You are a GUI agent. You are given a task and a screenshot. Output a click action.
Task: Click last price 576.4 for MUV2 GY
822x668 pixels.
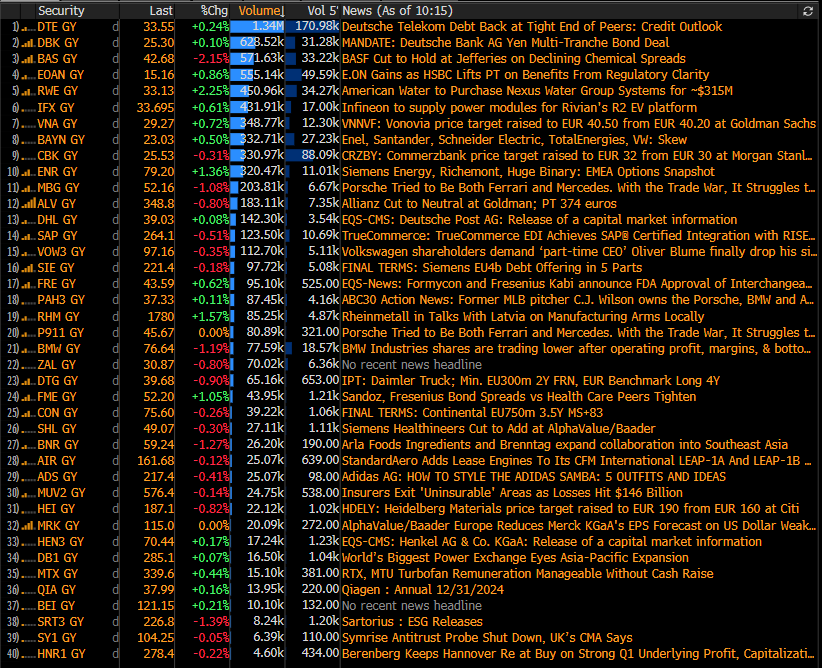[x=158, y=493]
